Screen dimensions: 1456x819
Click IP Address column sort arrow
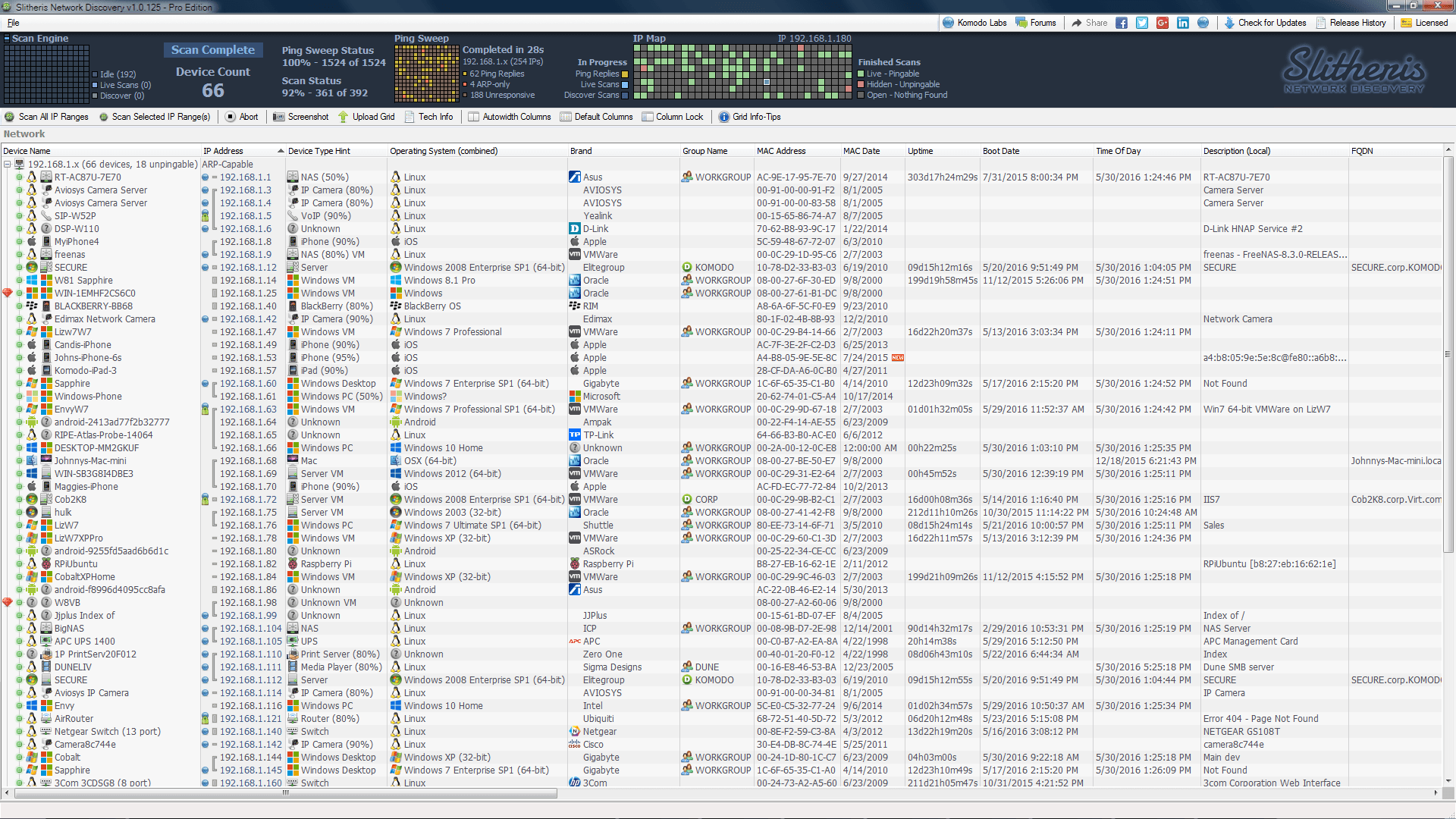point(281,151)
